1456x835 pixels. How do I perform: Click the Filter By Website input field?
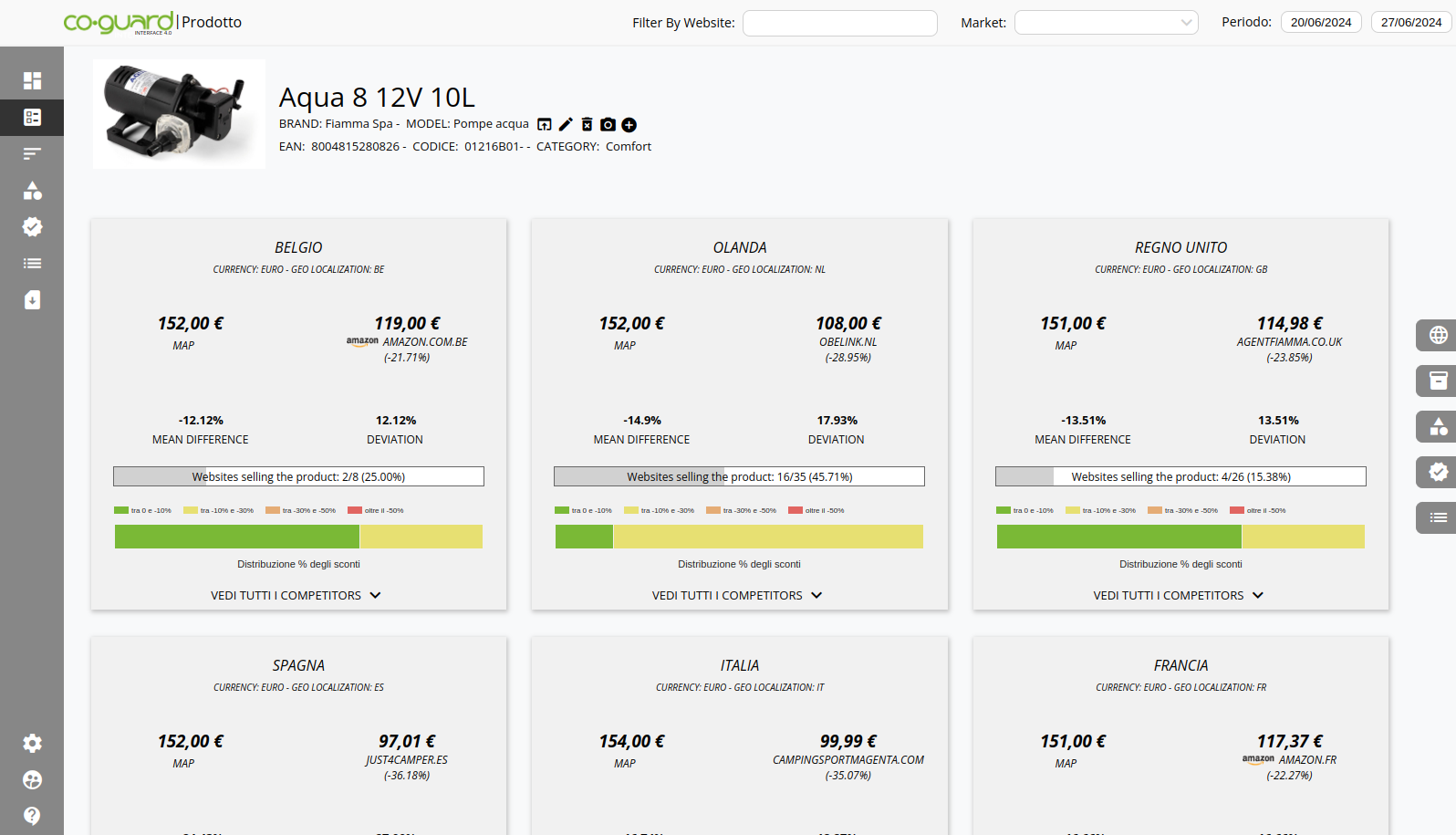tap(839, 23)
